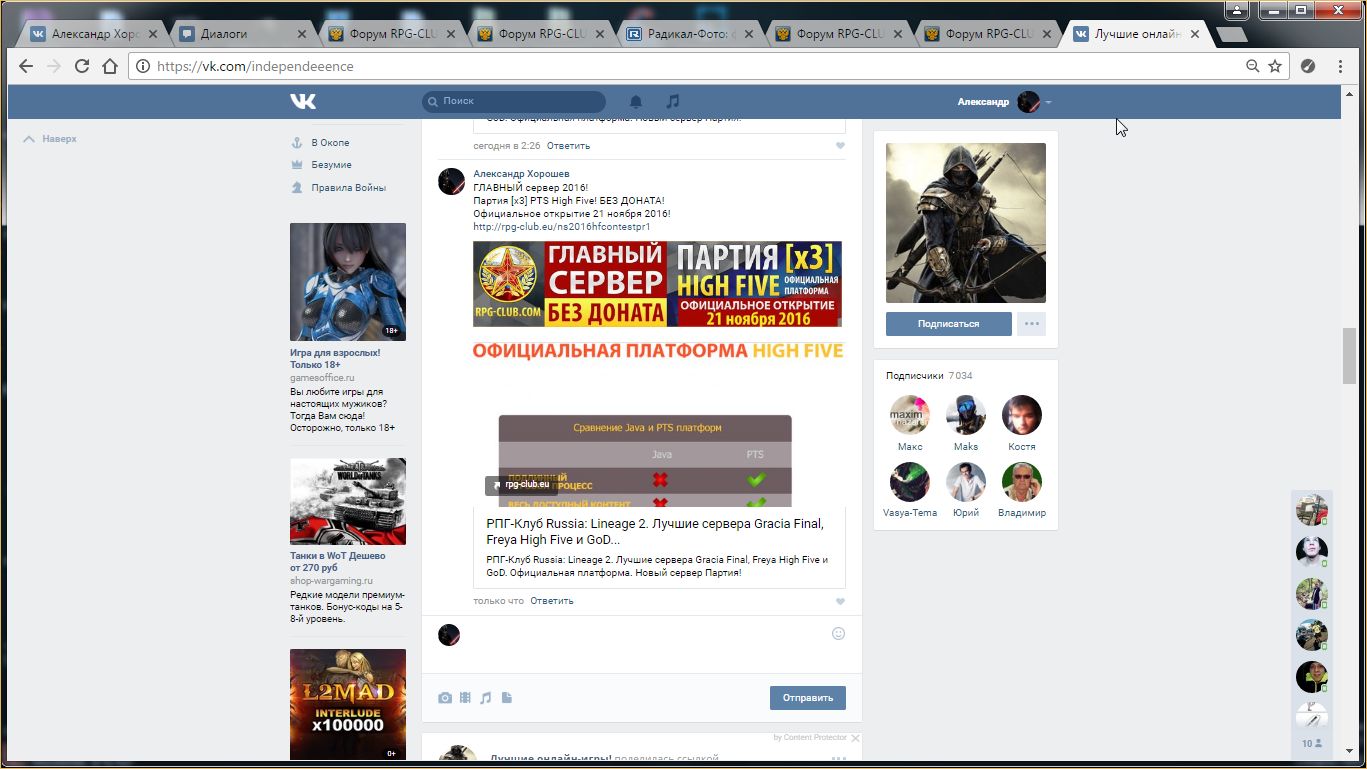
Task: Open the three-dot menu beside Подписаться
Action: click(x=1031, y=324)
